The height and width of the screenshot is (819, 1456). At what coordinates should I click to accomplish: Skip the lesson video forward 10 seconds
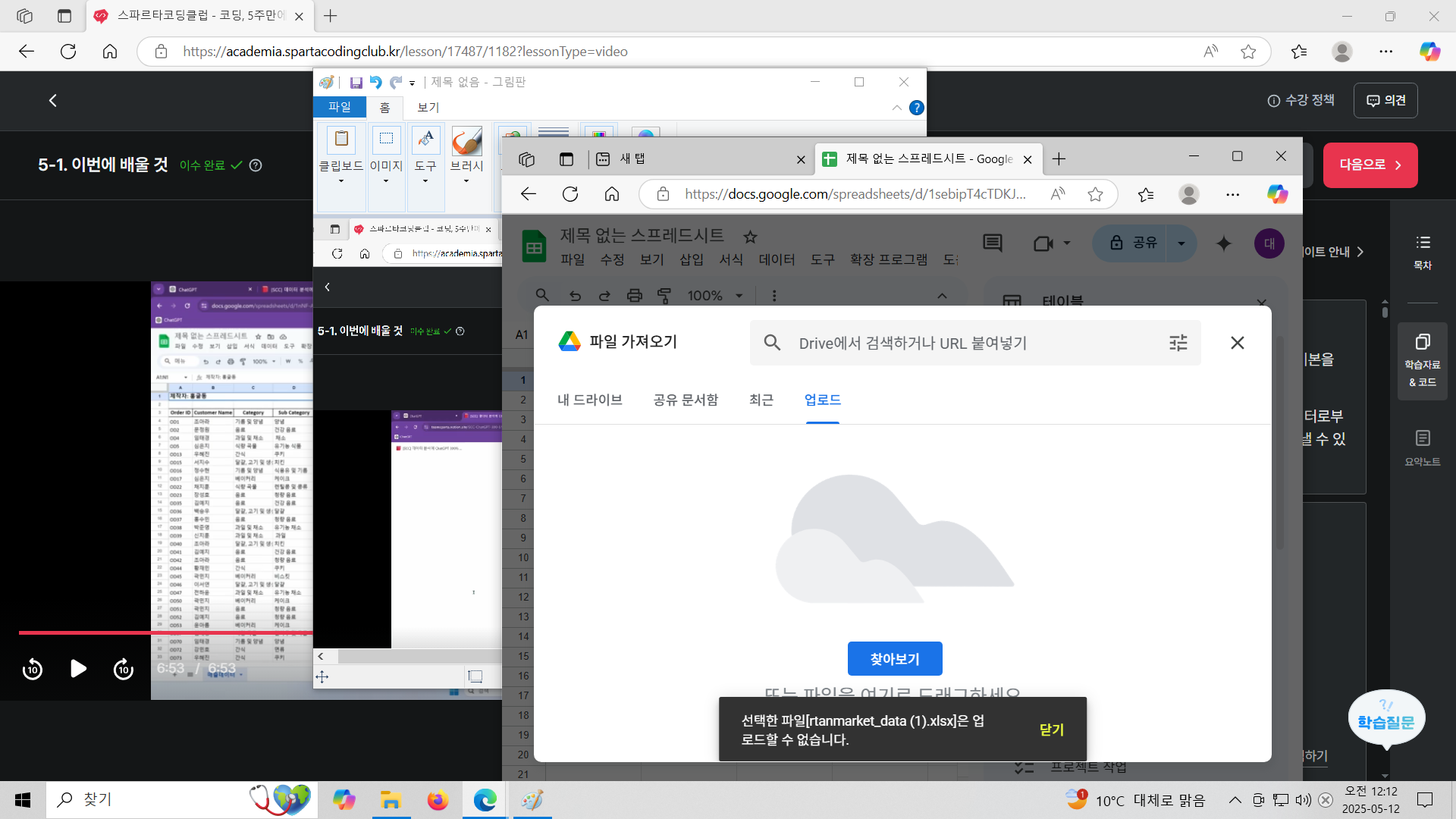click(124, 670)
